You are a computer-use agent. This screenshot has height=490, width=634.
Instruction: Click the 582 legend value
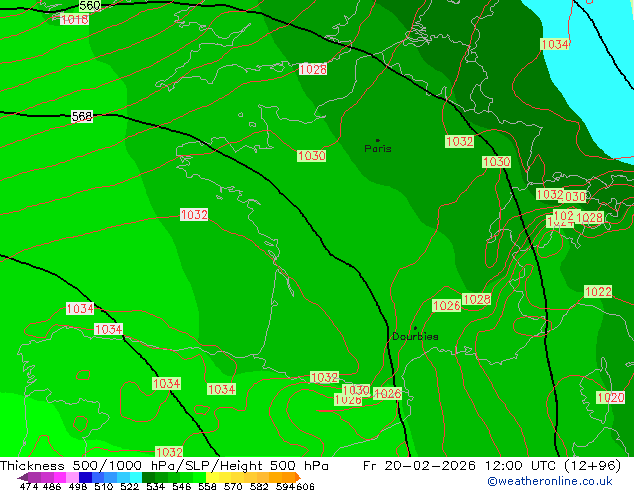click(x=259, y=486)
